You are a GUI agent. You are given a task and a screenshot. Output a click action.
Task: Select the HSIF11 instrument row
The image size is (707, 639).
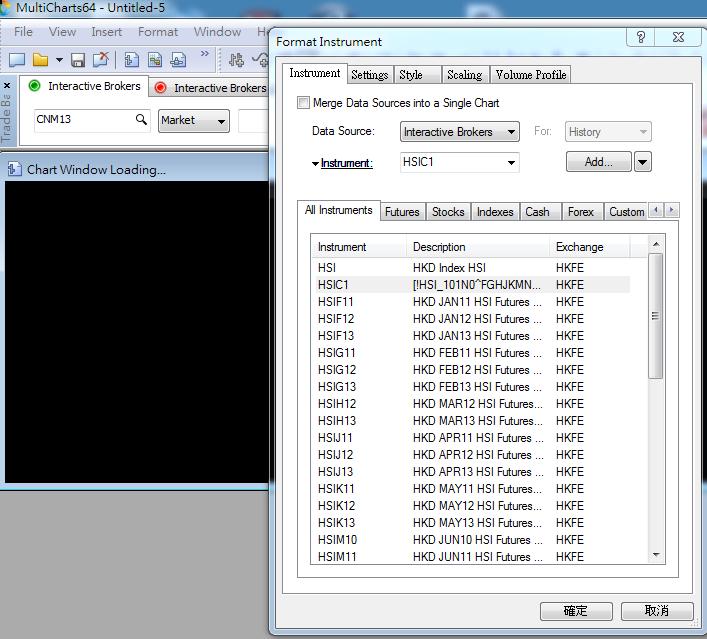[471, 302]
